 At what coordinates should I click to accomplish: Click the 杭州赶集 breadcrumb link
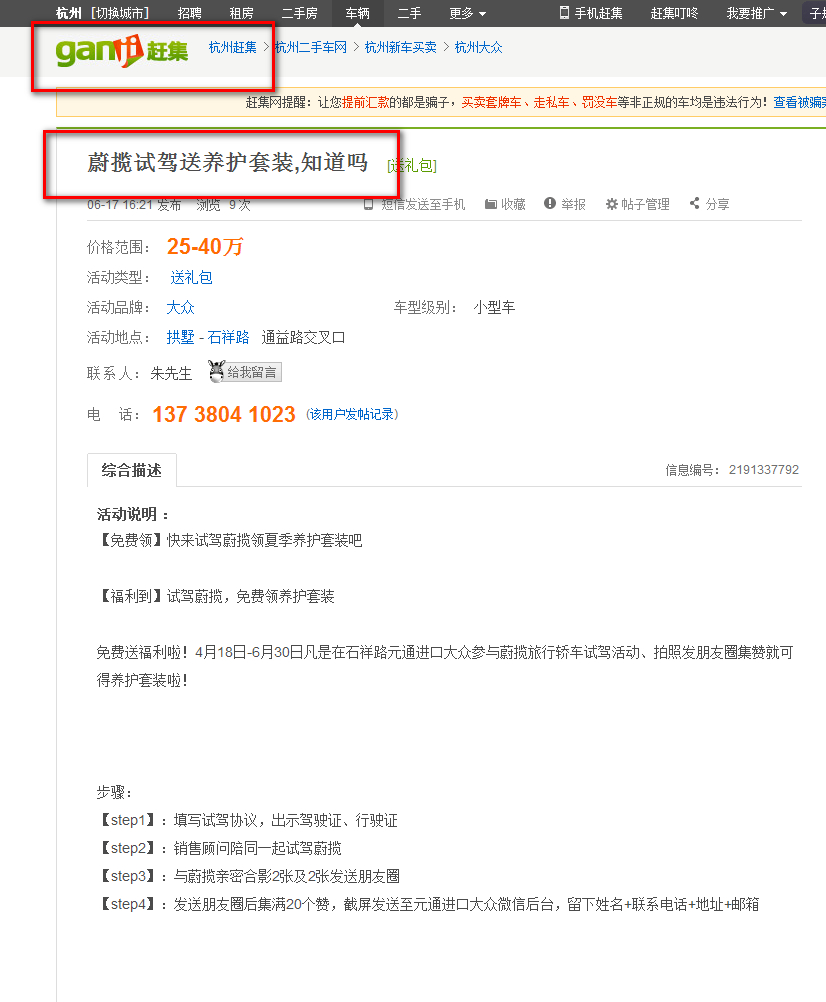tap(233, 47)
